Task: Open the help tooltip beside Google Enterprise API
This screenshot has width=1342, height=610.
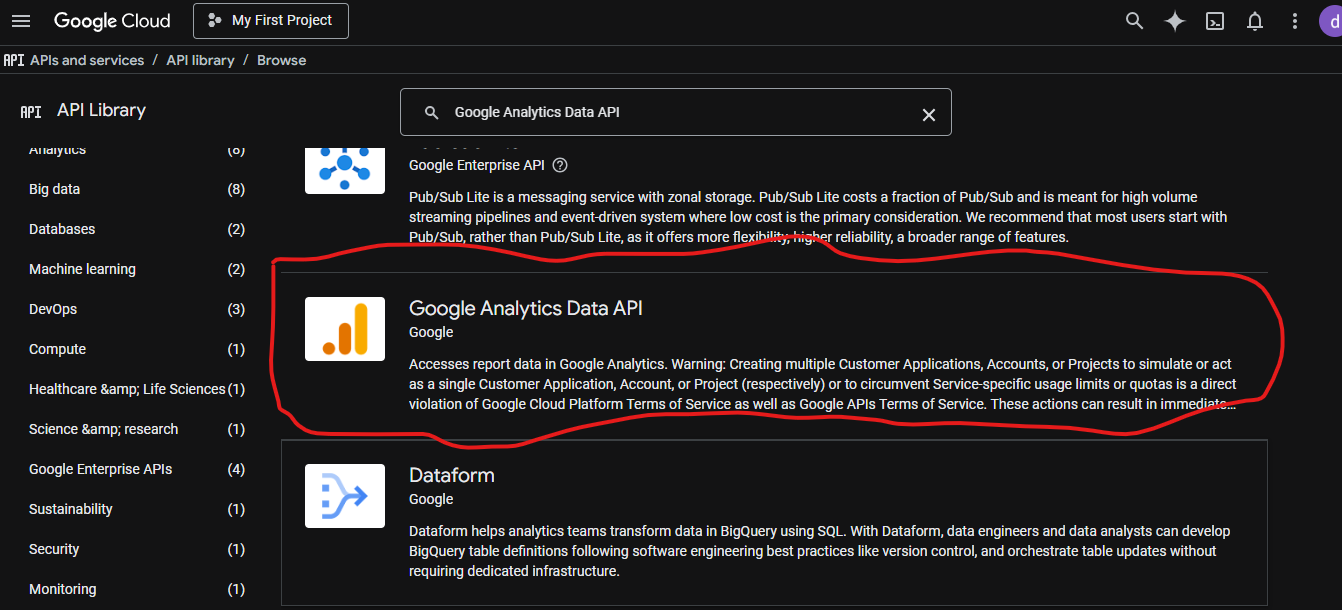Action: 559,165
